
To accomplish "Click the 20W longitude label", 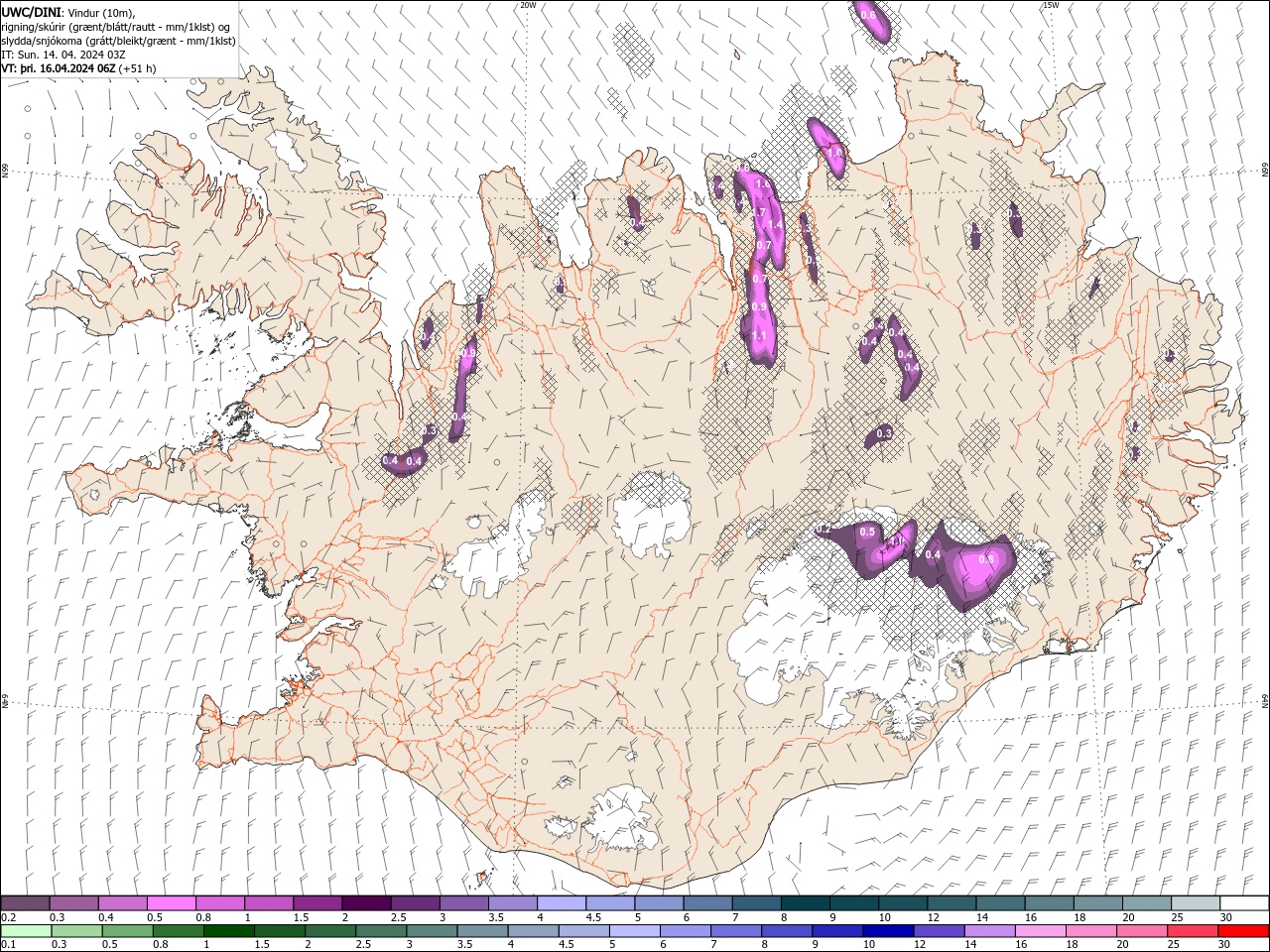I will pos(528,5).
